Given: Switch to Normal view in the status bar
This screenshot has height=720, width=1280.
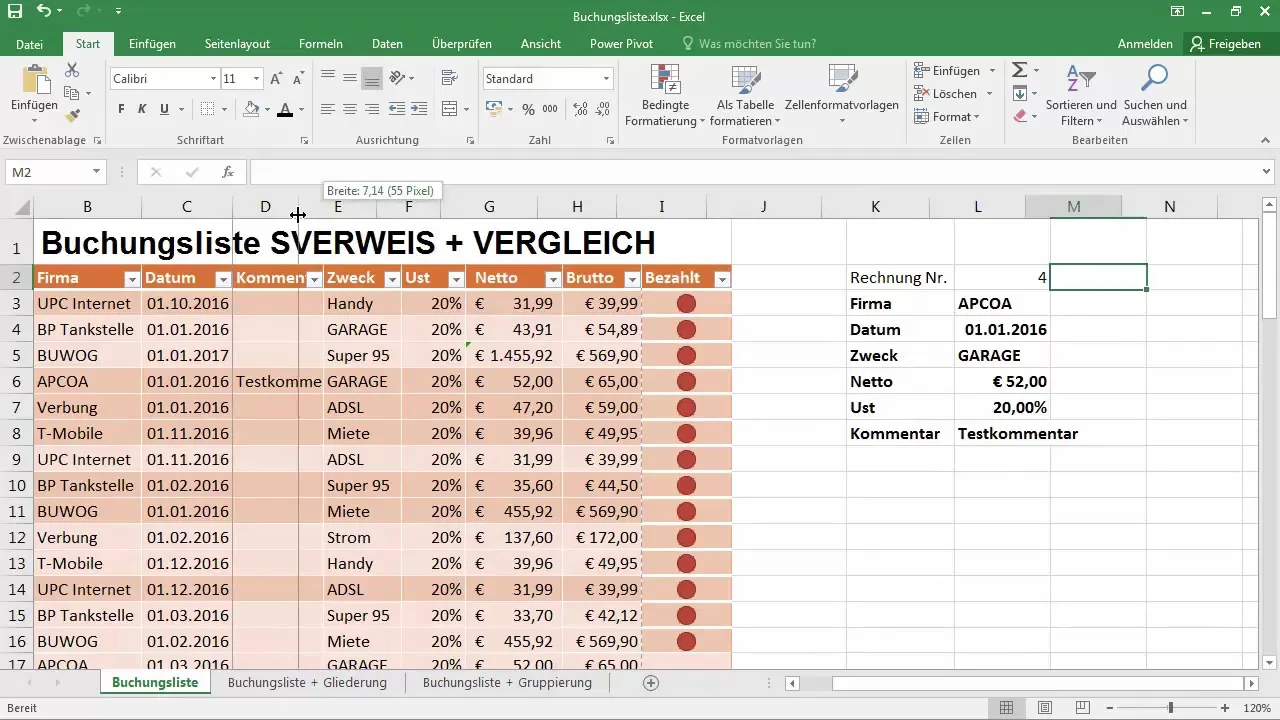Looking at the screenshot, I should (1007, 708).
